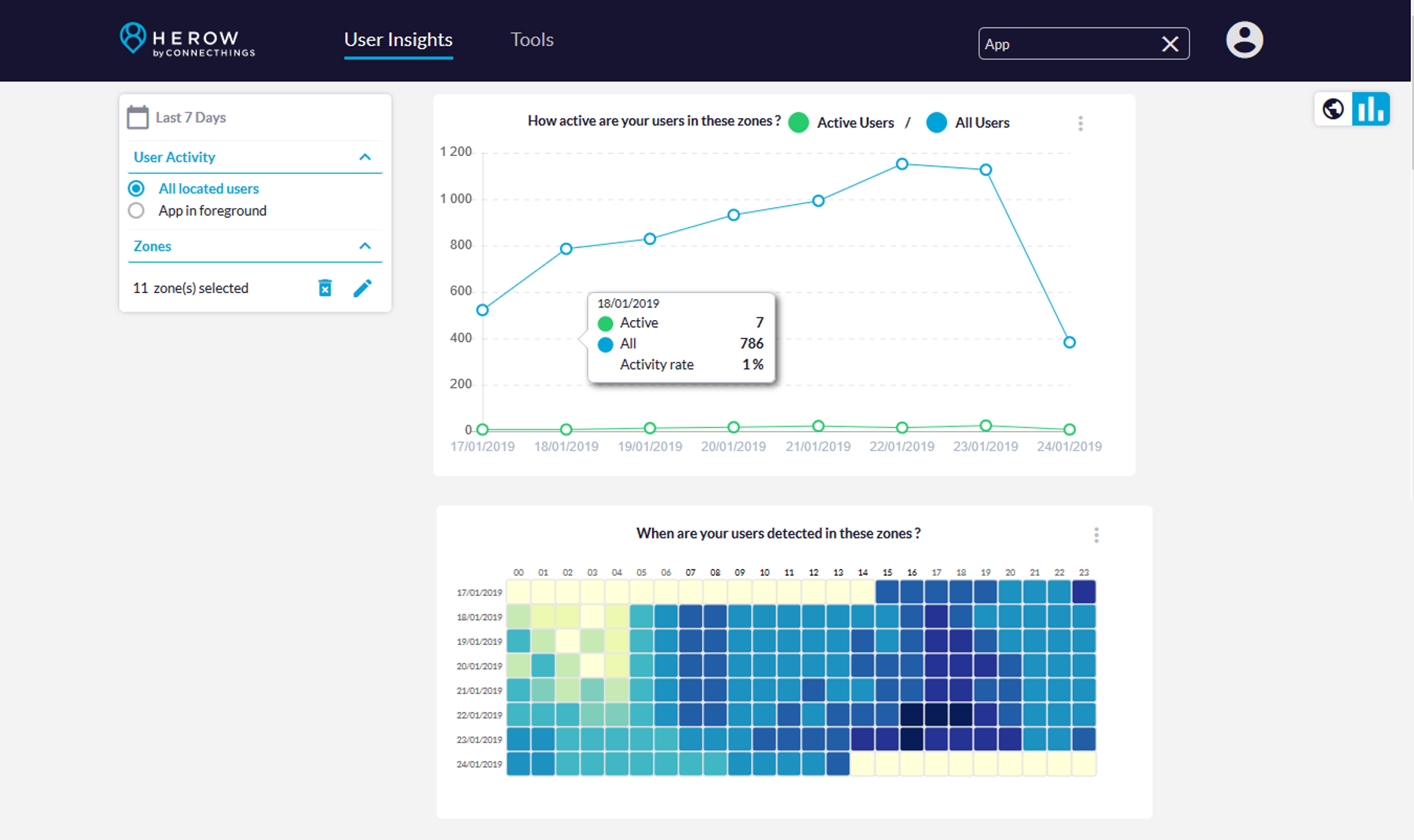Click the 19/01/2019 All Users data point

pos(650,239)
